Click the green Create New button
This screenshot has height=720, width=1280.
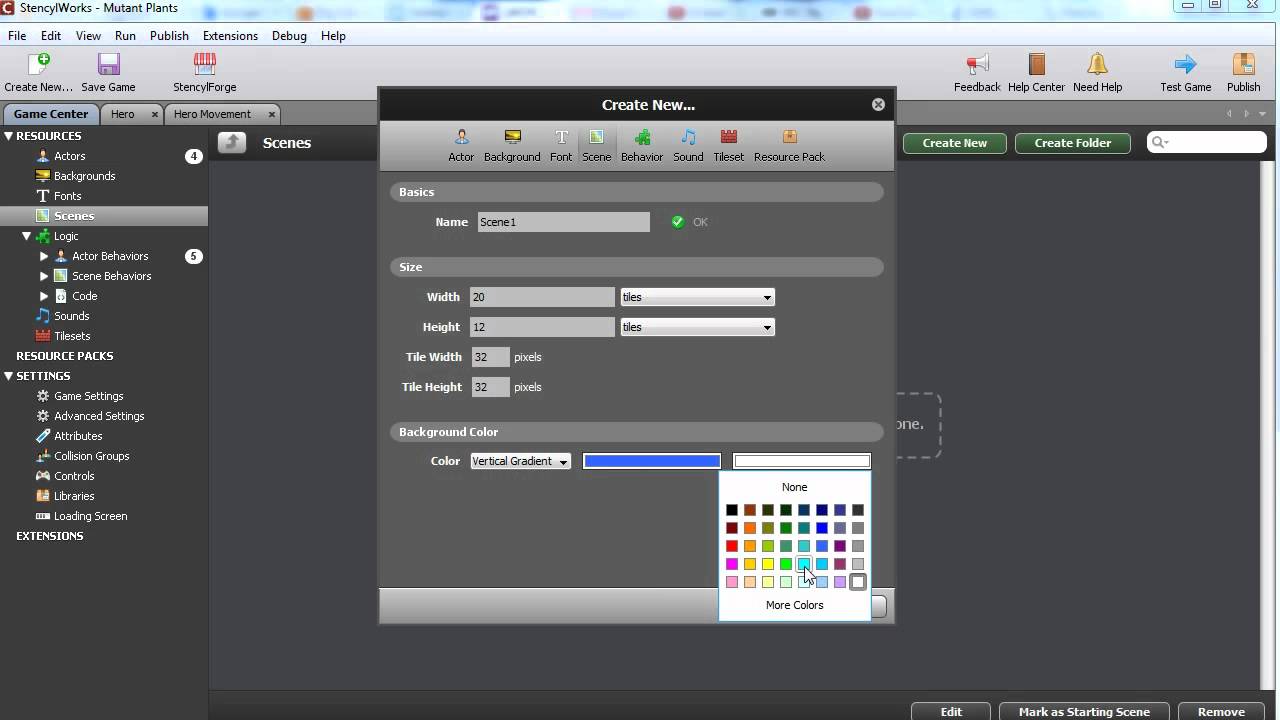(x=954, y=143)
